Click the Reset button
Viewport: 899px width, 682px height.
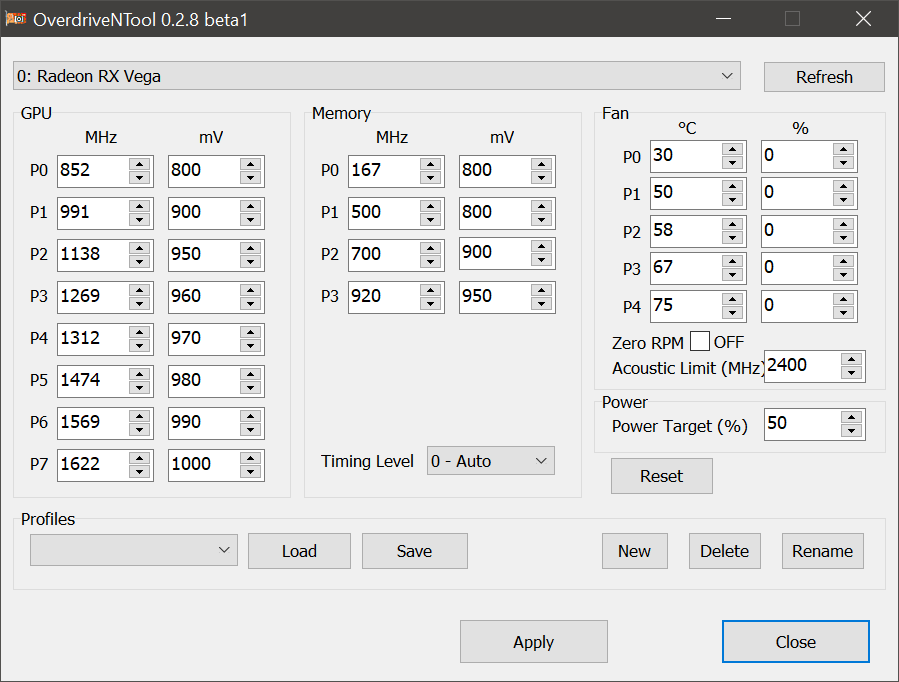[662, 476]
